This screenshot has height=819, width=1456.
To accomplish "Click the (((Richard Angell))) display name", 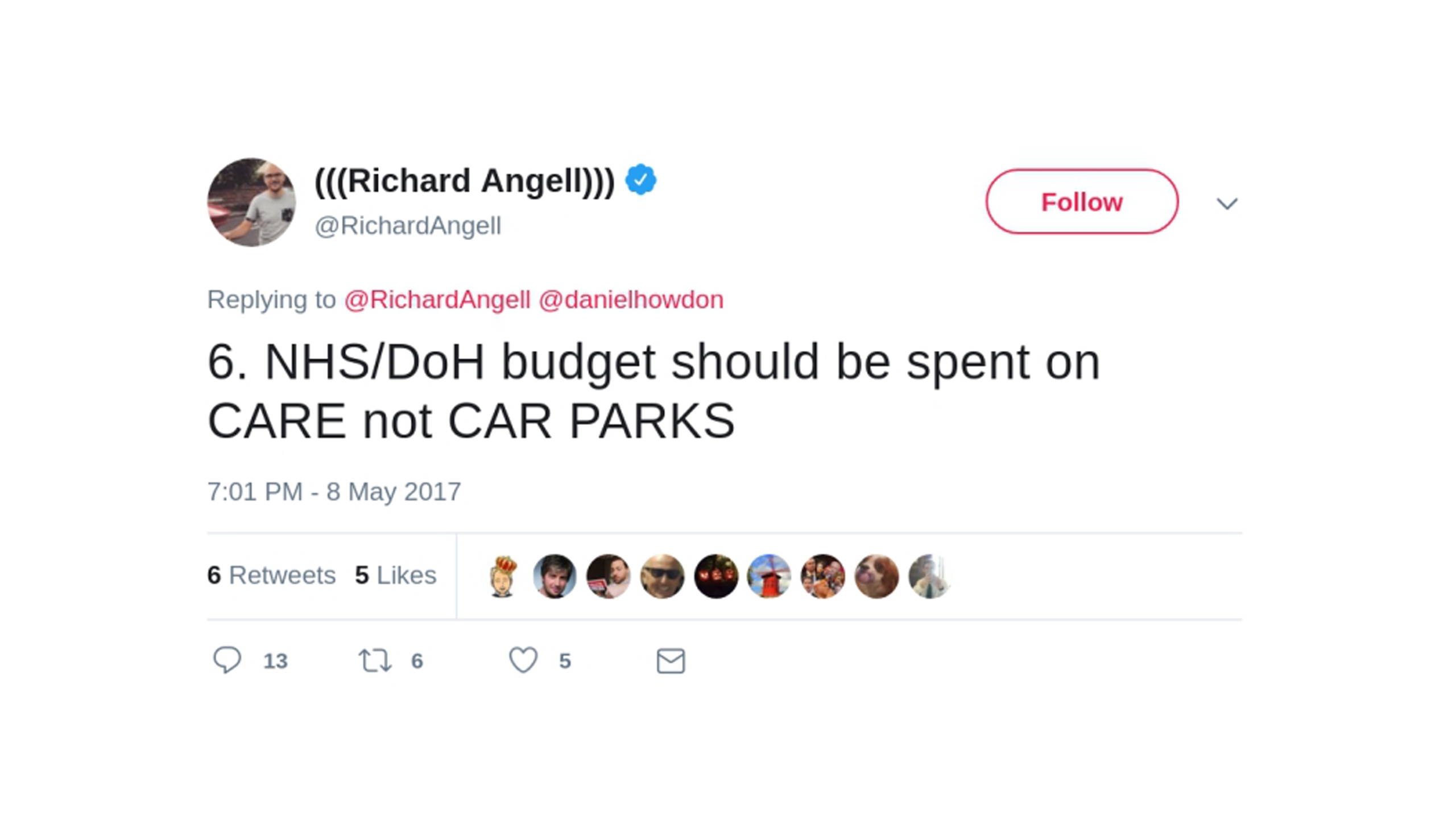I will [465, 181].
